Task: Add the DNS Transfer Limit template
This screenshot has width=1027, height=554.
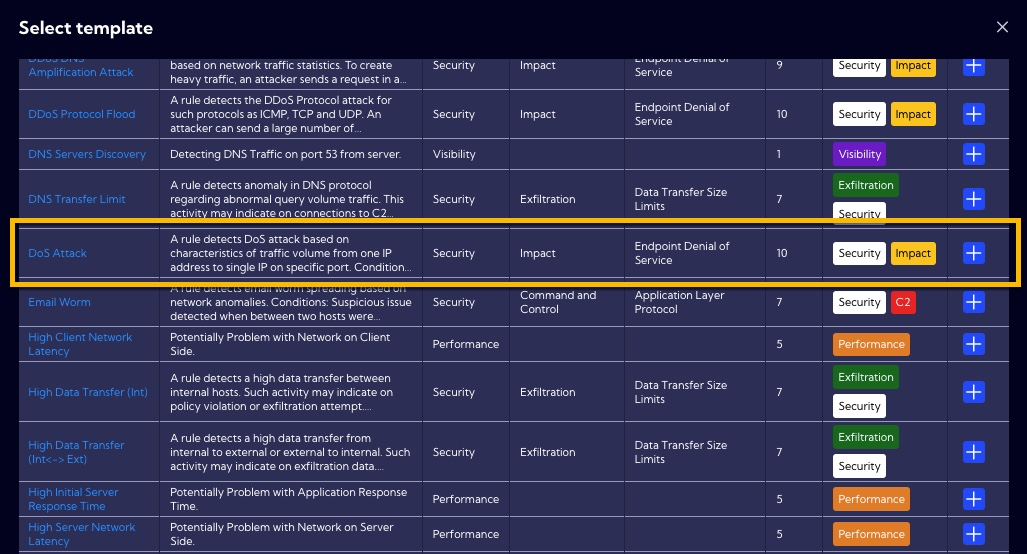Action: [x=973, y=199]
